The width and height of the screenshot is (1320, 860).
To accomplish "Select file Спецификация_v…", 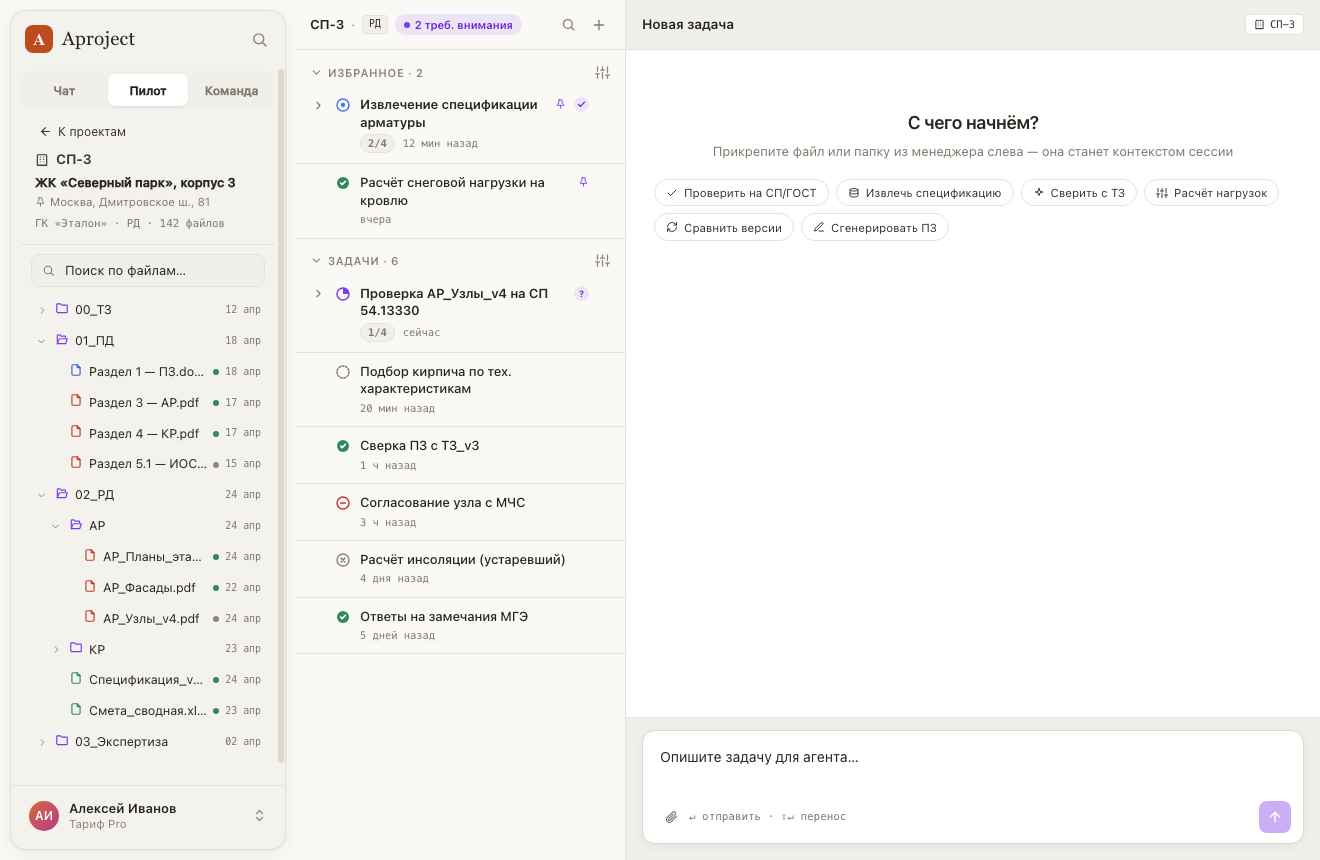I will pos(148,680).
